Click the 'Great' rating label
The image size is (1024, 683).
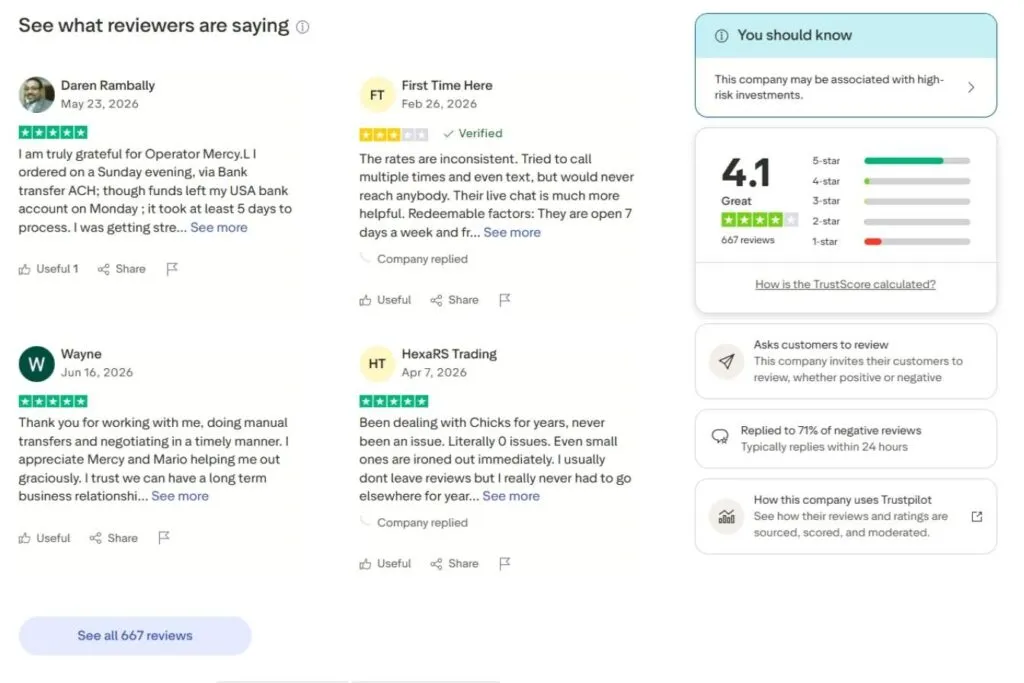coord(736,201)
